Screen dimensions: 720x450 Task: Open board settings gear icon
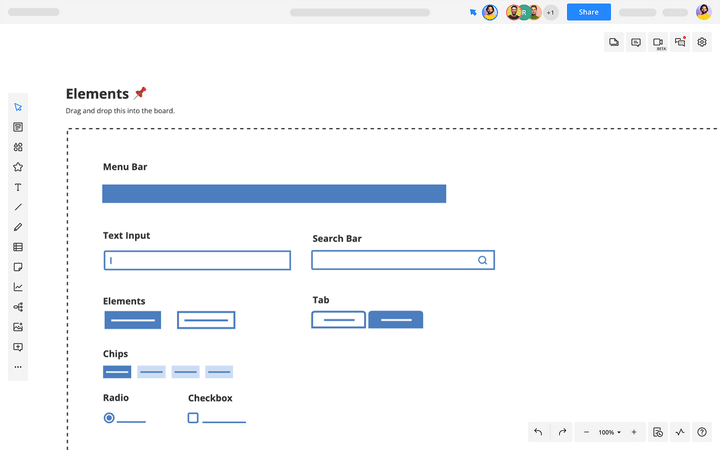(702, 42)
